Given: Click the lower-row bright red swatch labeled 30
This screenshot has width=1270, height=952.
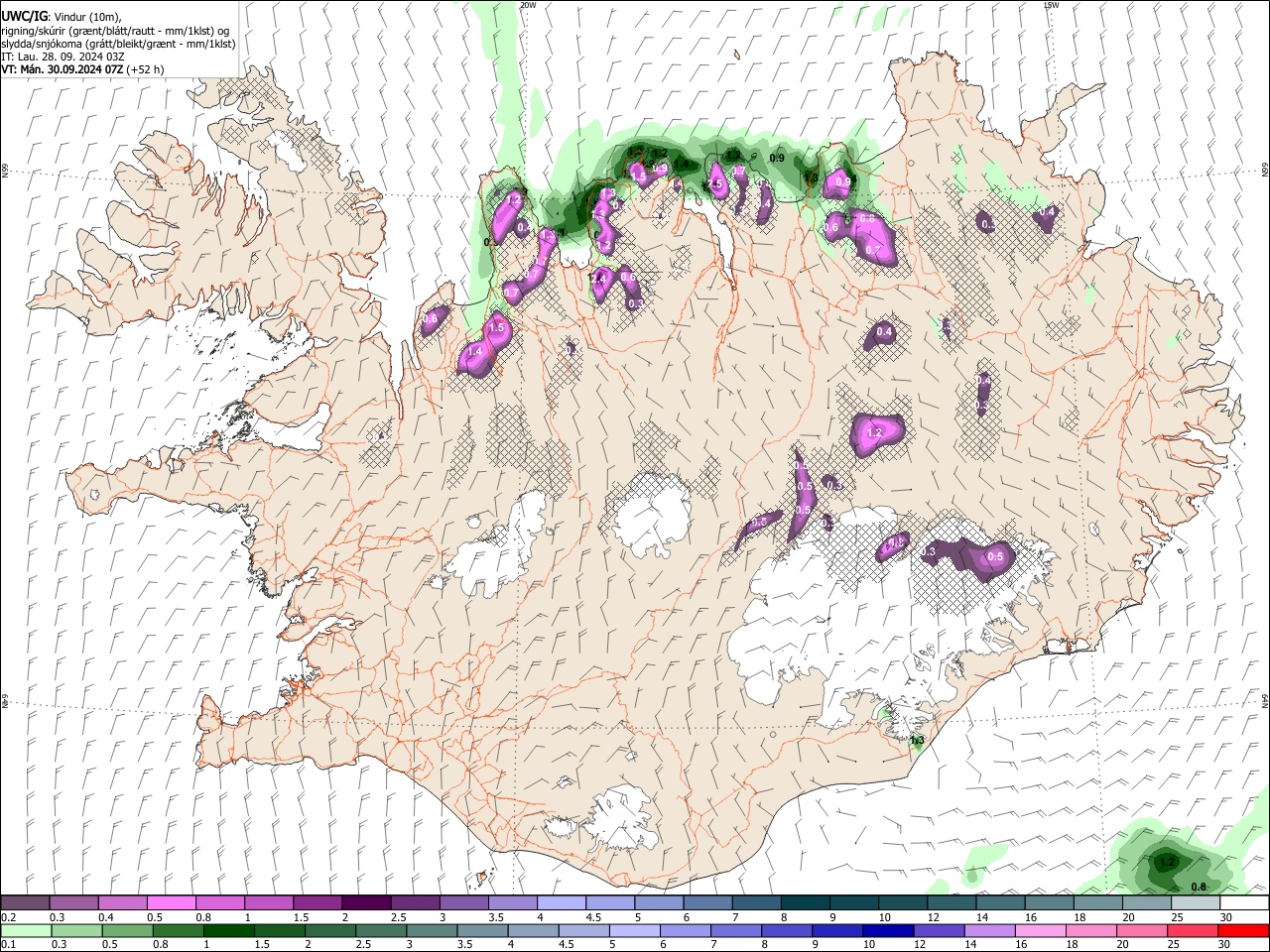Looking at the screenshot, I should point(1242,930).
